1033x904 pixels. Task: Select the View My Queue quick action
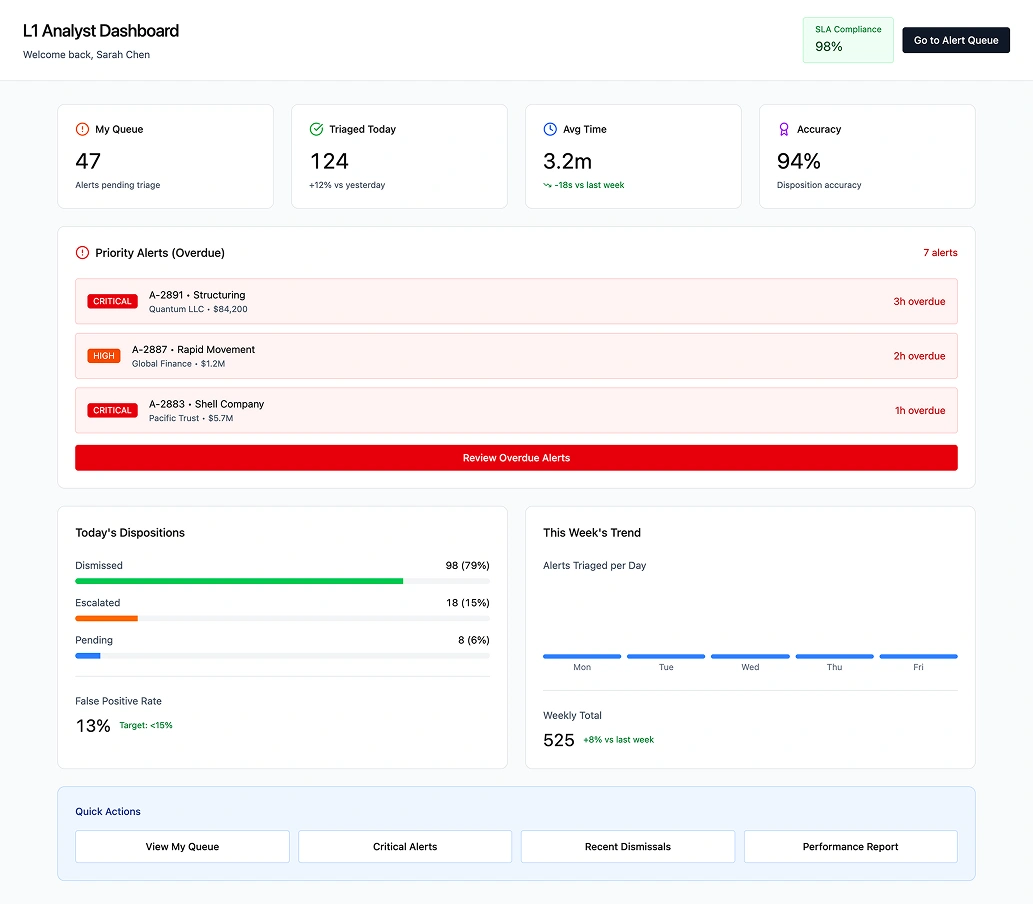click(182, 846)
